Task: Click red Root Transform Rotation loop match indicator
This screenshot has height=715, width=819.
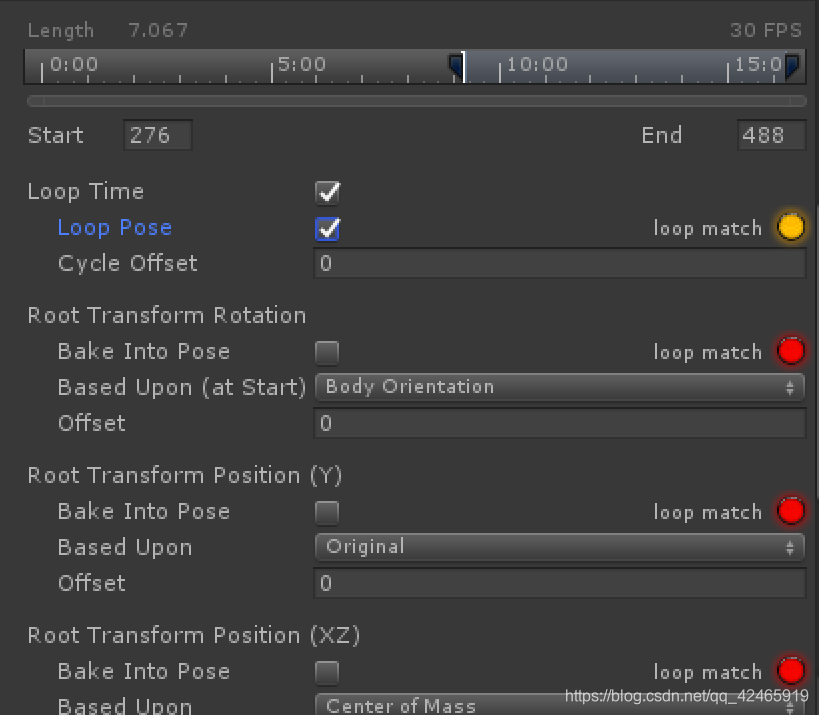Action: (x=790, y=351)
